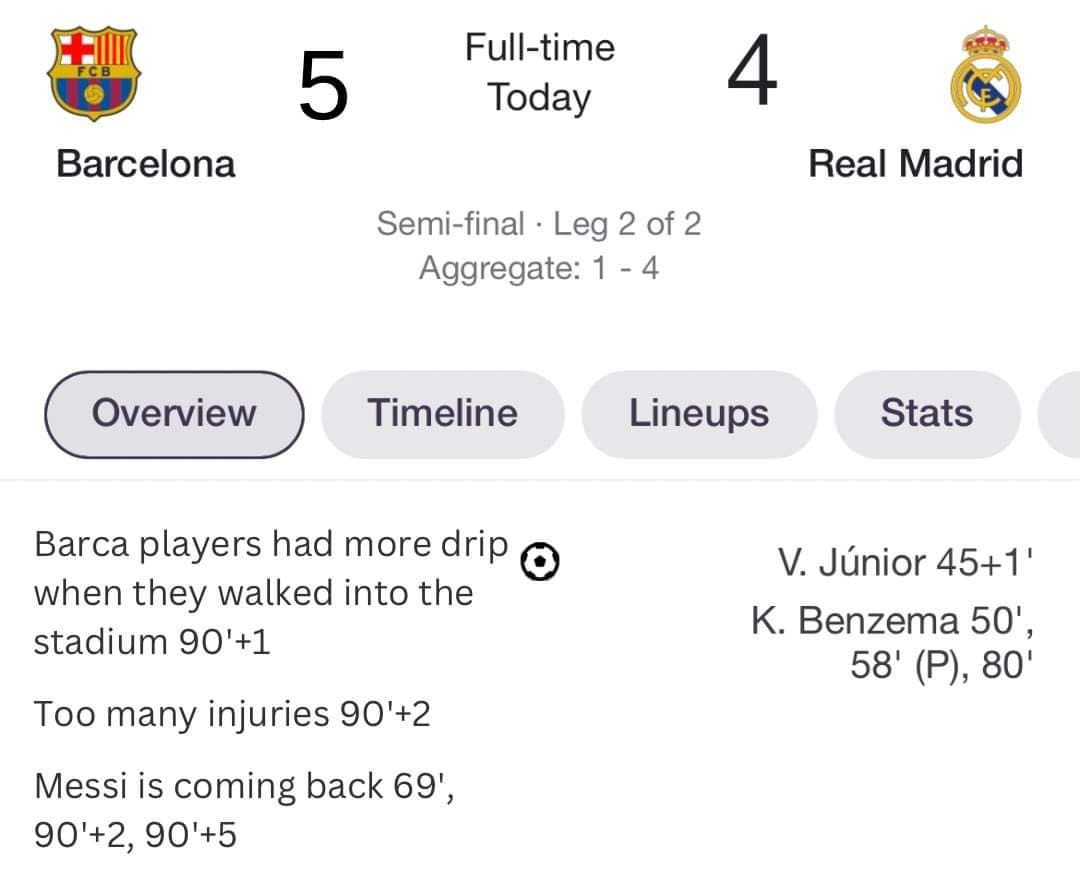The height and width of the screenshot is (881, 1080).
Task: Open the Stats tab
Action: pyautogui.click(x=927, y=414)
